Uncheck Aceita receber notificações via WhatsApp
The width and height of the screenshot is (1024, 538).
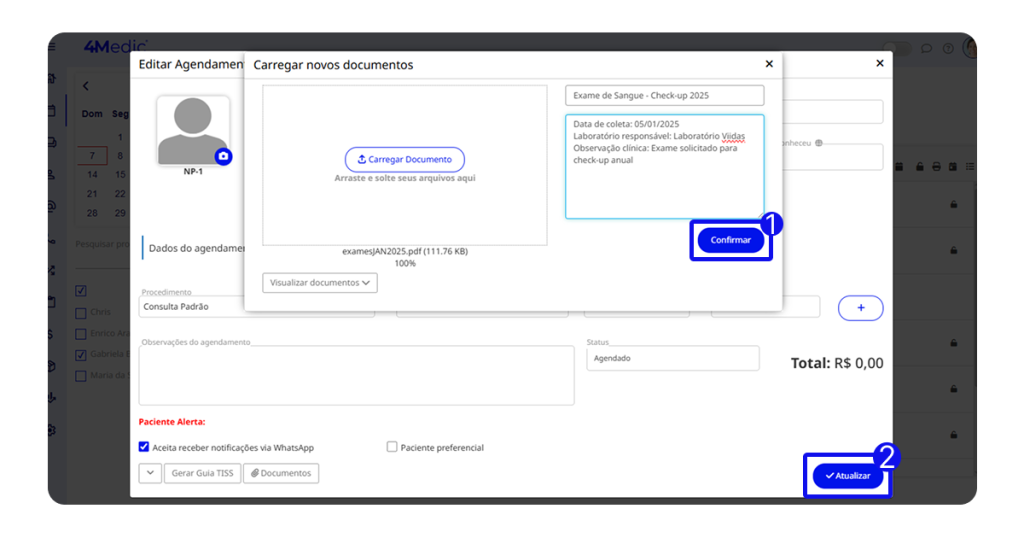144,447
